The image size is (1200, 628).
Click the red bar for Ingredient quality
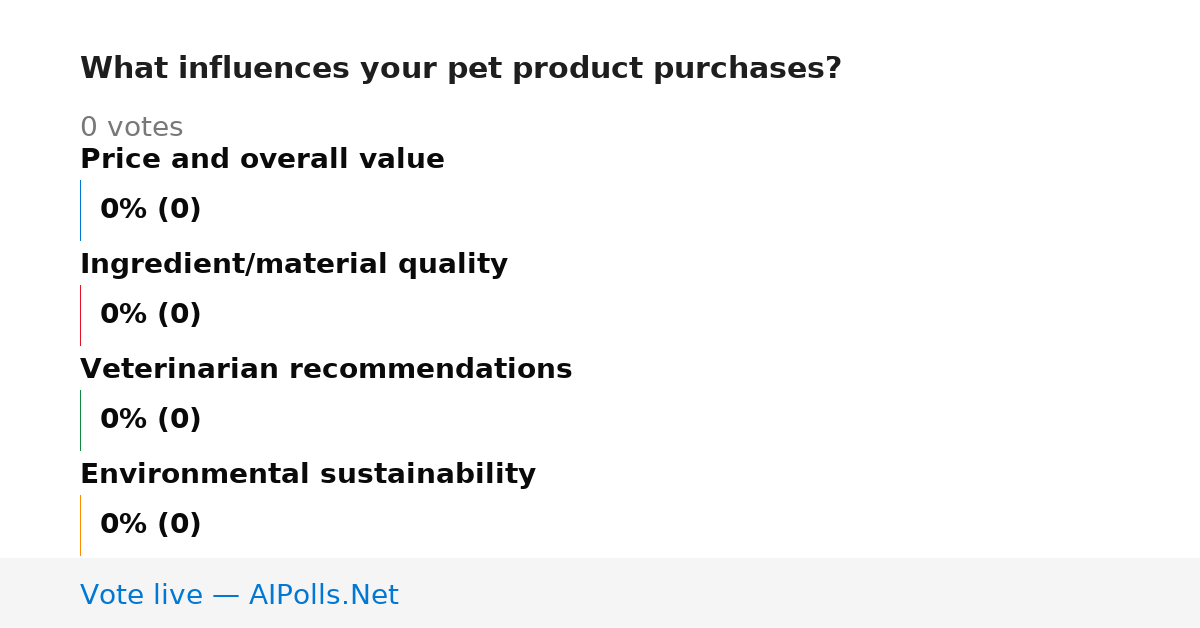click(x=80, y=315)
